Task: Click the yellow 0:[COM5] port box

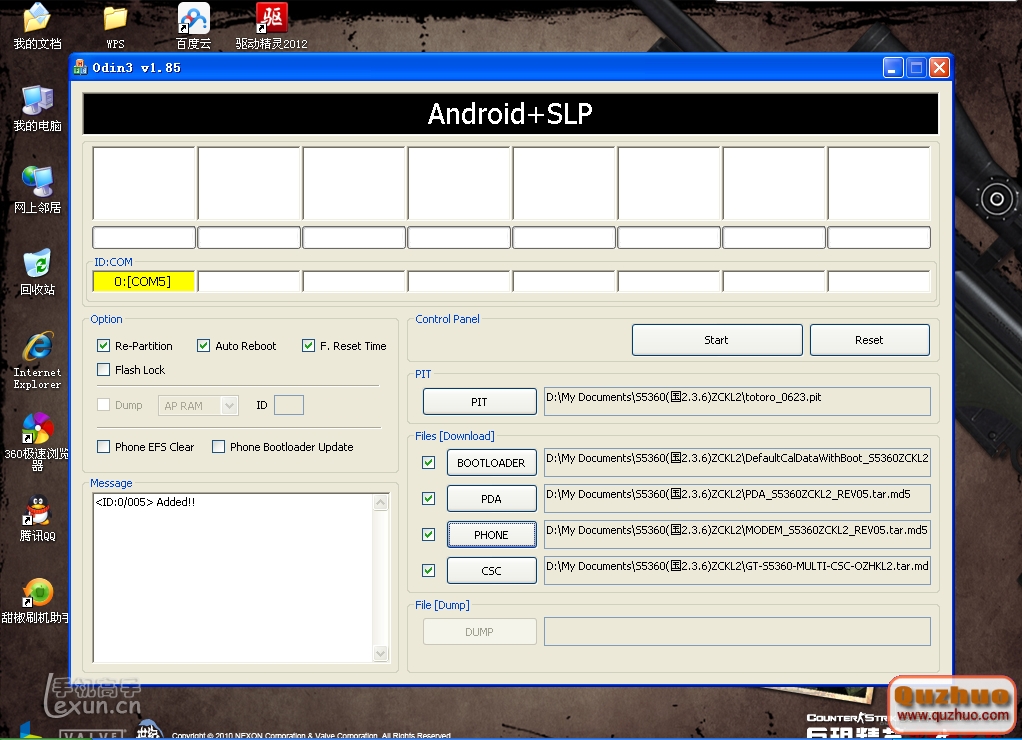Action: (x=143, y=282)
